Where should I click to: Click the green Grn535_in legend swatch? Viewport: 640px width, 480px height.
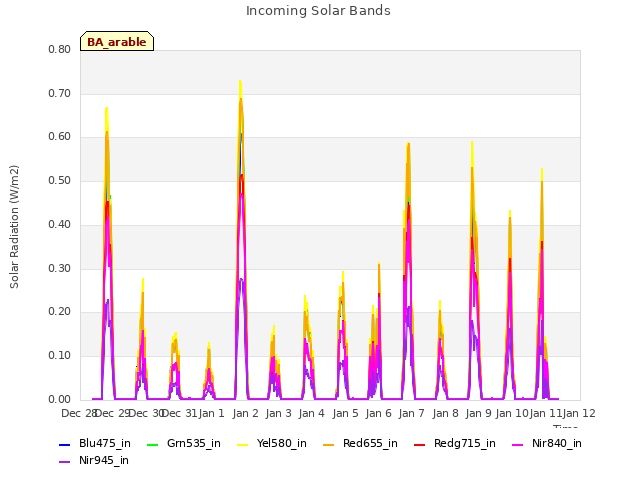[x=152, y=444]
